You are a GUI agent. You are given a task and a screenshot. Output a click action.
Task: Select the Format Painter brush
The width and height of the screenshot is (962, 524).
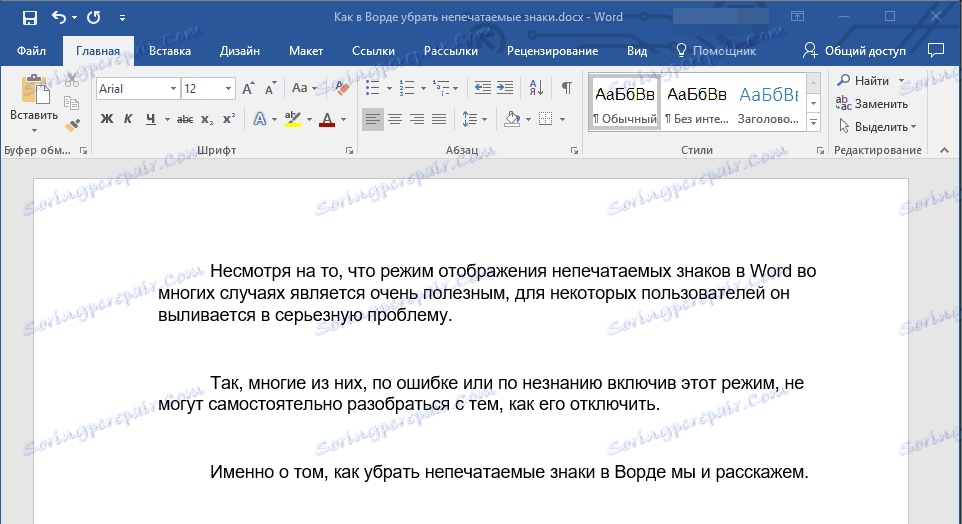[72, 126]
